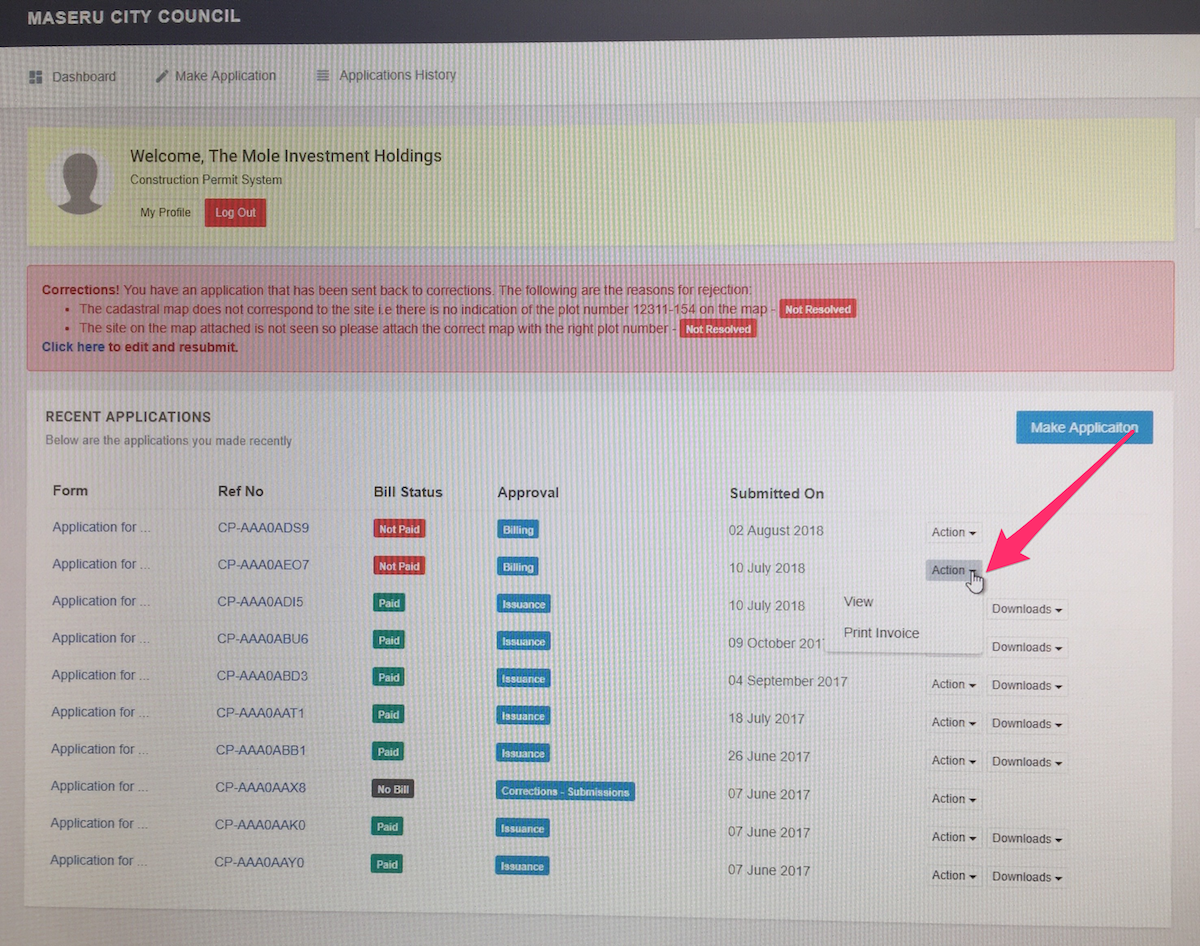Open Downloads for the 04 September 2017 application
Screen dimensions: 1200x946
[x=1026, y=684]
